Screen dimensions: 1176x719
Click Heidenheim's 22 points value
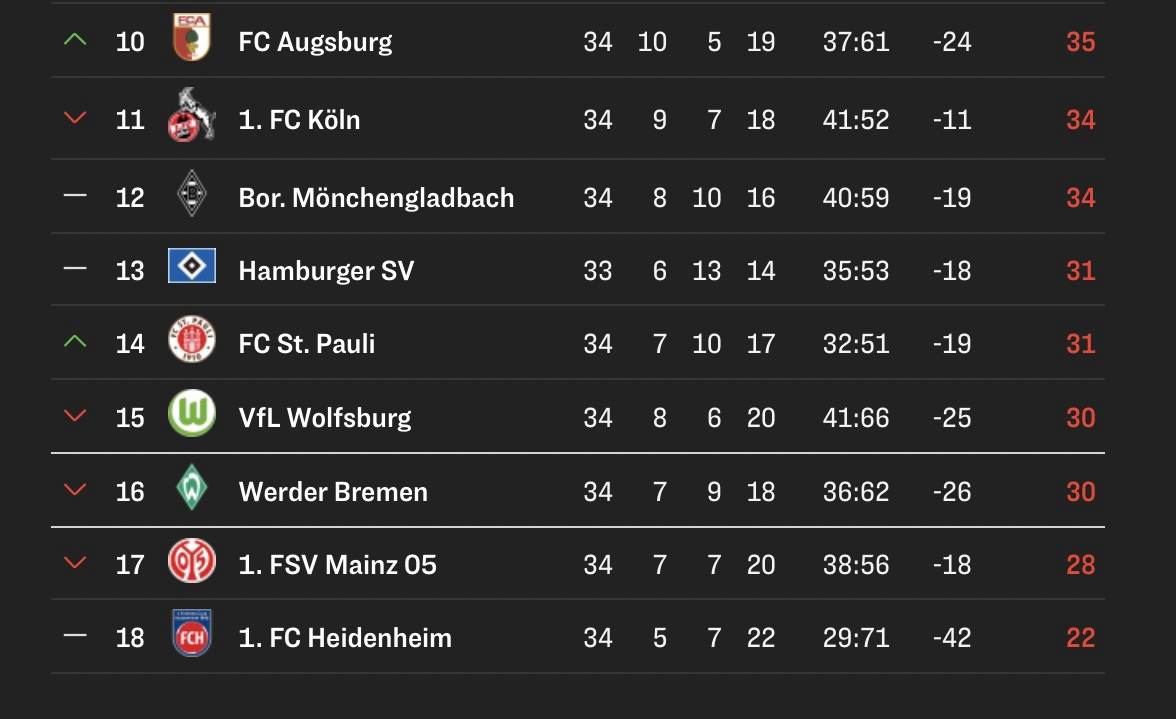pos(1080,638)
